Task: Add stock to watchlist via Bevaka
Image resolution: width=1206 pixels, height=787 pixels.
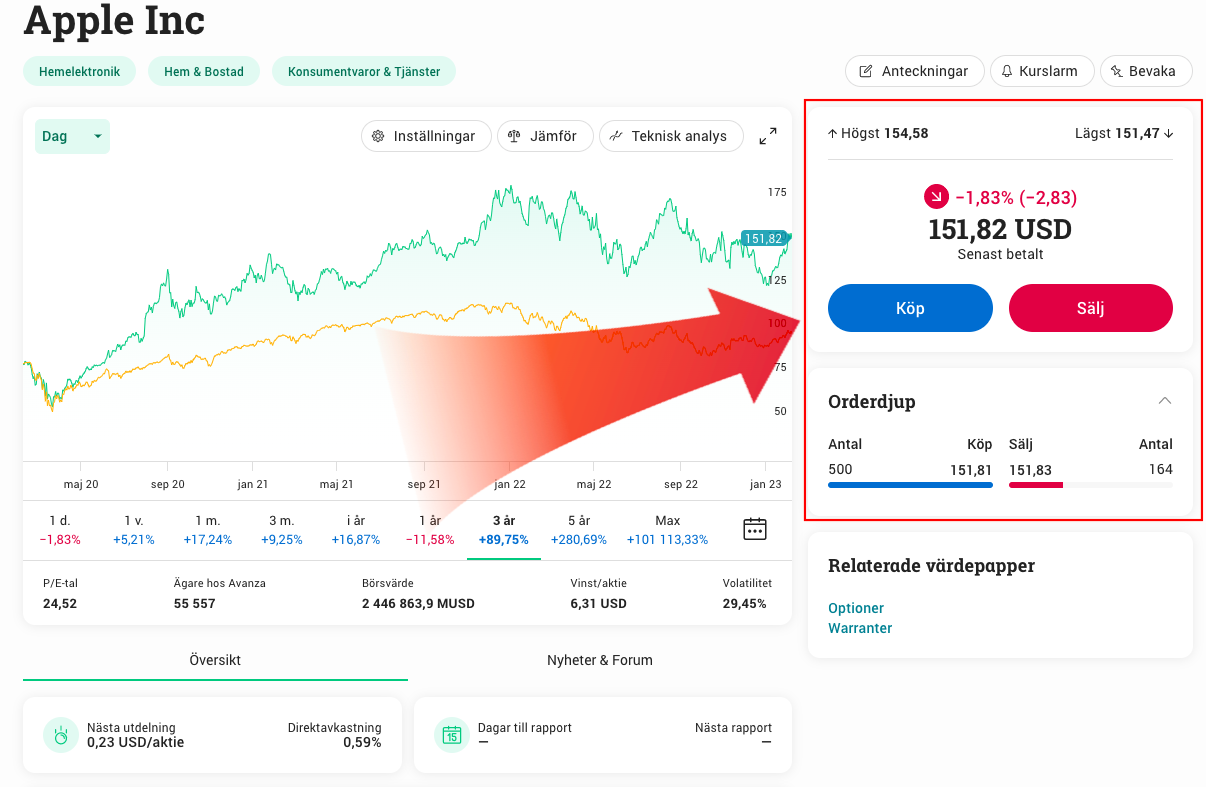Action: pyautogui.click(x=1146, y=71)
